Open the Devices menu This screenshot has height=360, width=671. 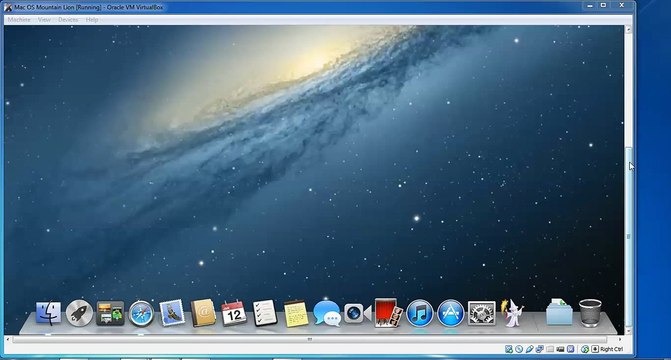coord(68,20)
